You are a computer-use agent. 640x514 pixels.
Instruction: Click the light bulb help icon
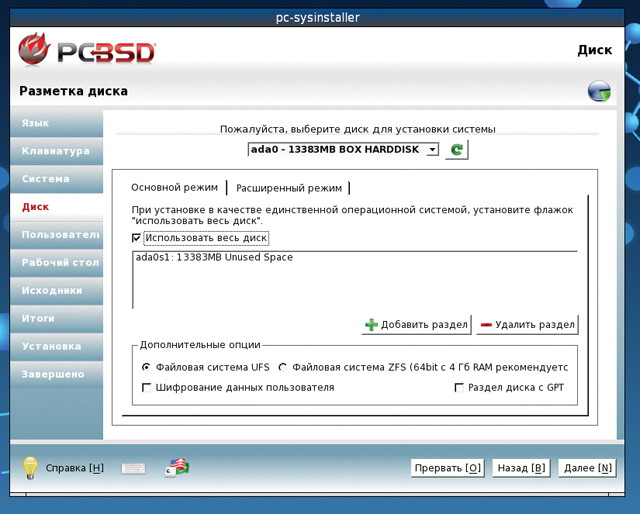[30, 467]
